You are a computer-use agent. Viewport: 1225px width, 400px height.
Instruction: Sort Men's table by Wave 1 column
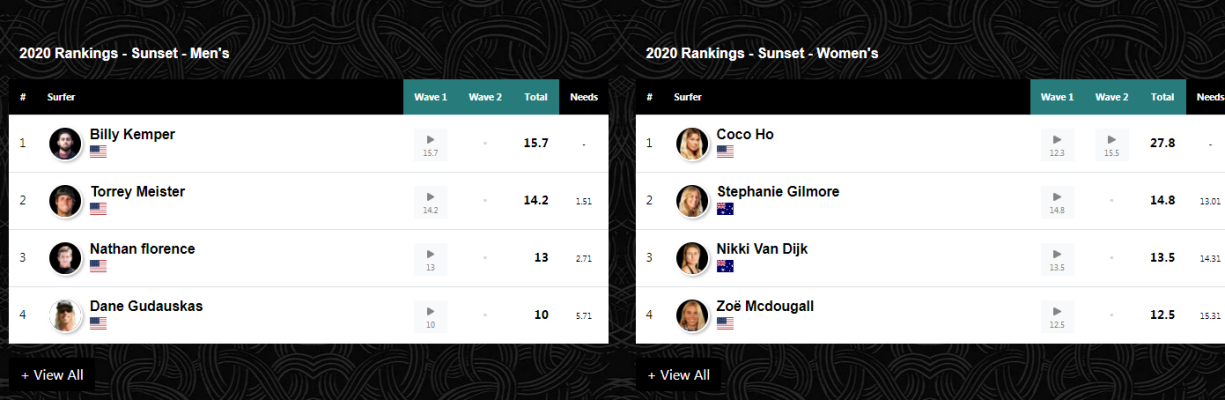430,97
